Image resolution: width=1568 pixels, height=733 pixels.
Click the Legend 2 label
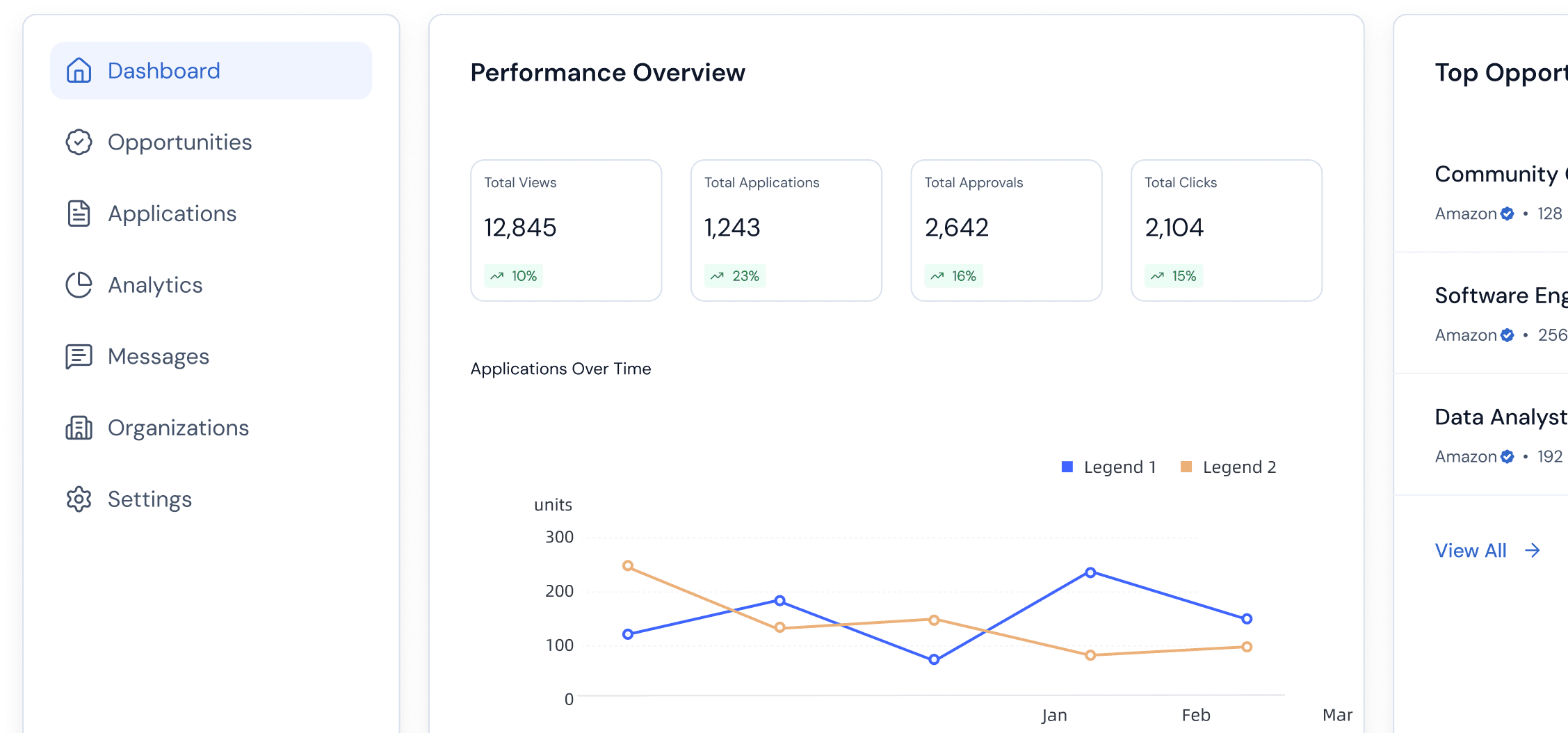[x=1240, y=467]
